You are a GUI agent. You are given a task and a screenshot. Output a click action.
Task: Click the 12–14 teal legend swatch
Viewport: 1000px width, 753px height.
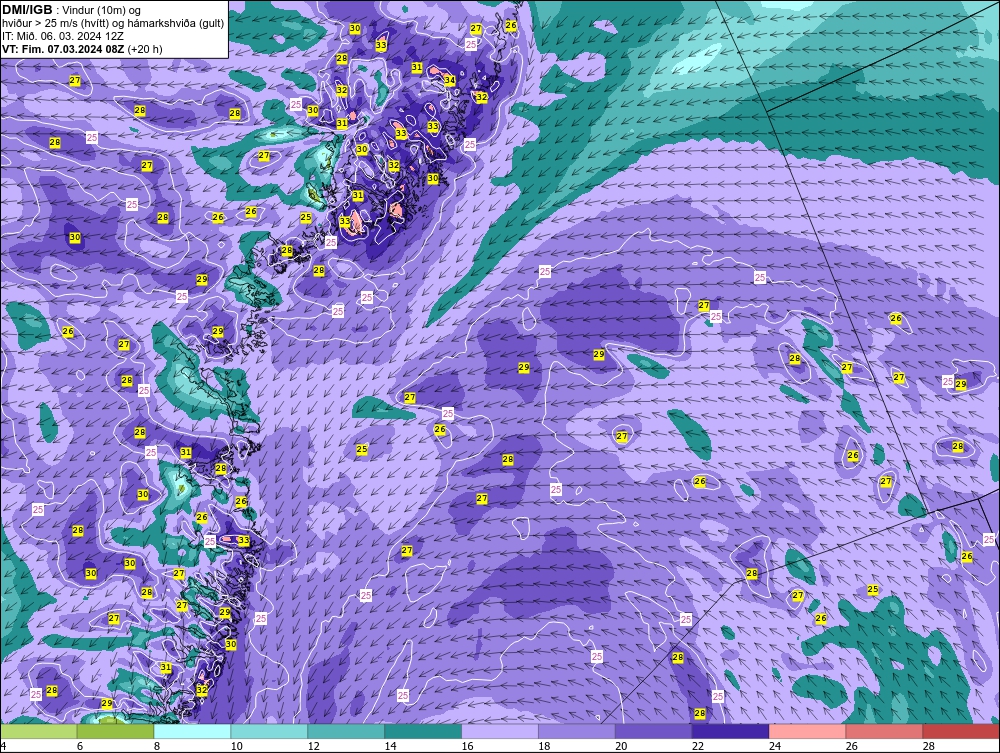click(x=346, y=731)
